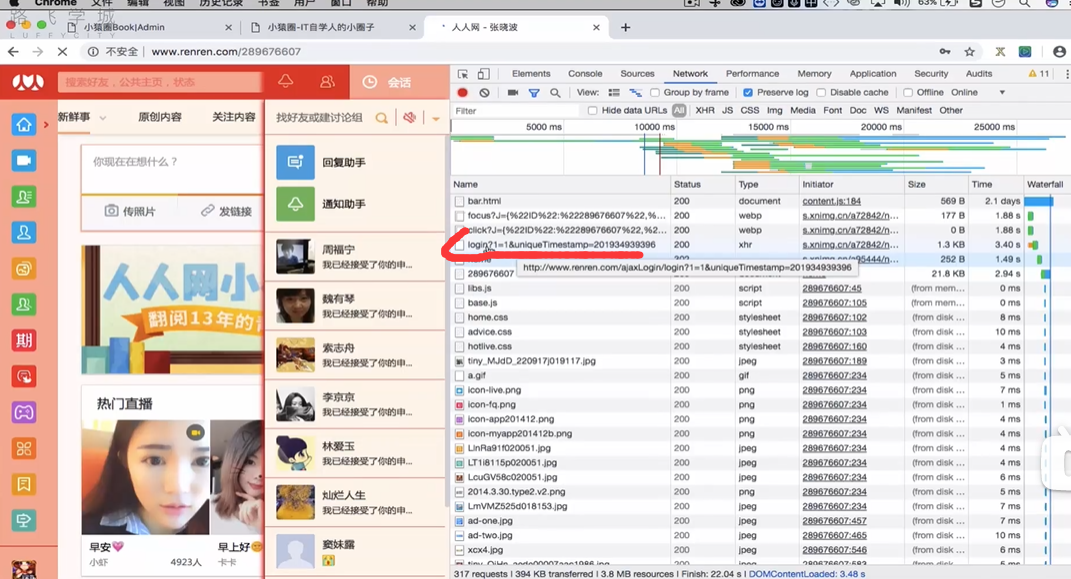1071x579 pixels.
Task: Click the DevTools record network log button
Action: pyautogui.click(x=462, y=92)
